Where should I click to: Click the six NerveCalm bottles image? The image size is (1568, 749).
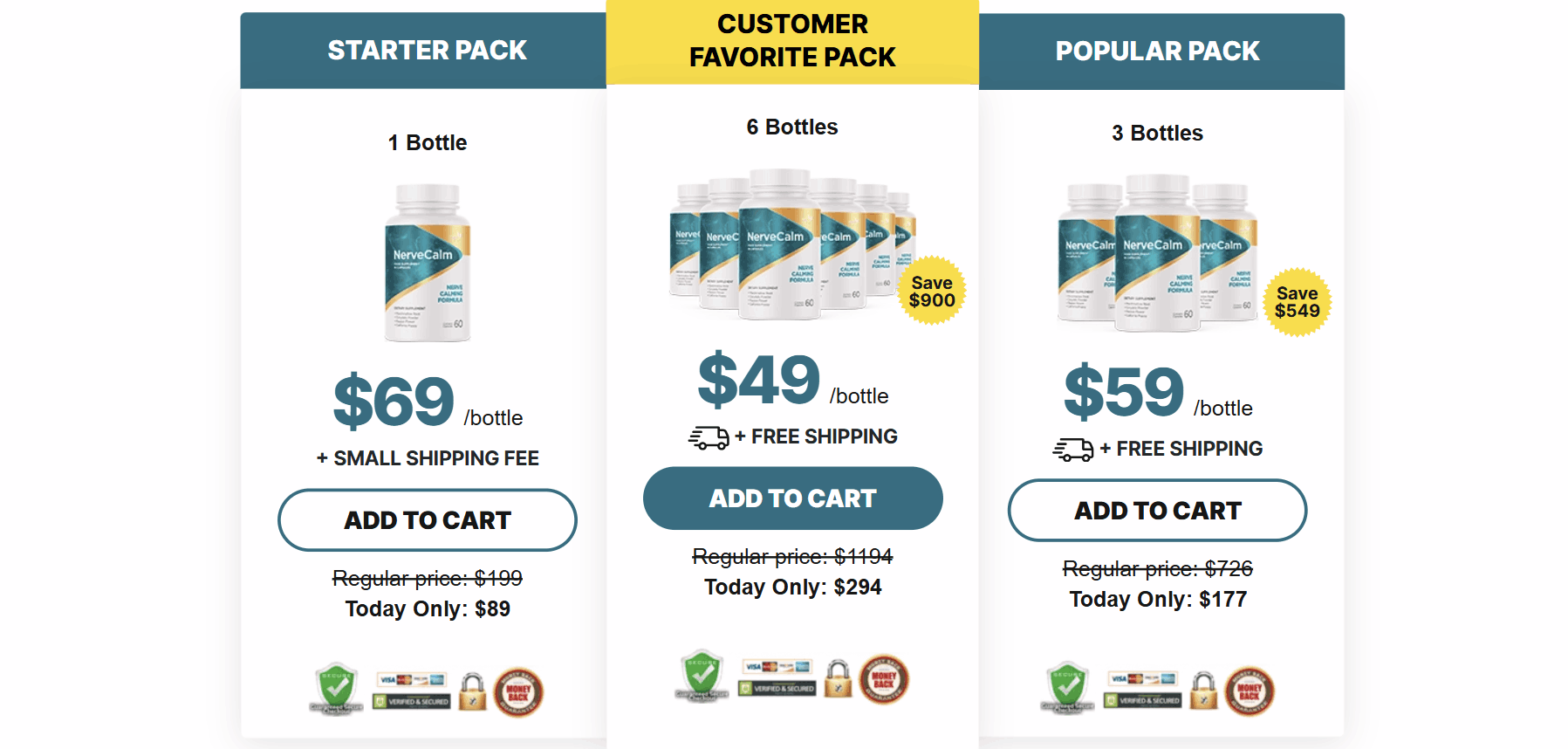(x=792, y=244)
